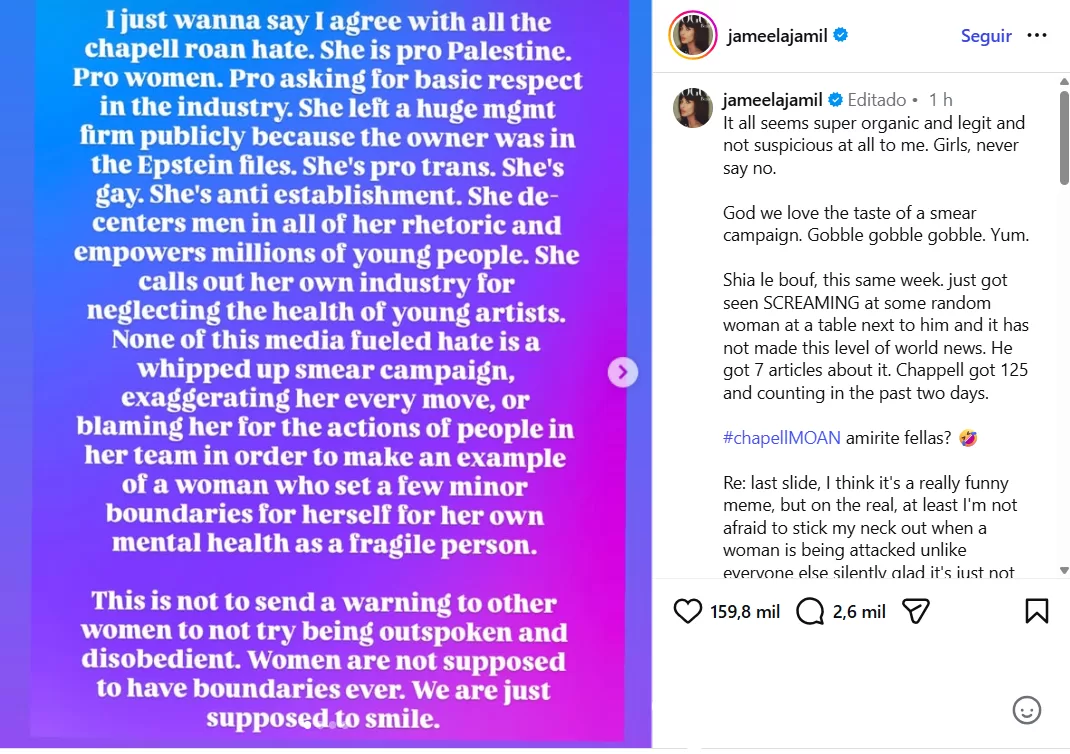Open the three-dot more options menu
Image resolution: width=1070 pixels, height=754 pixels.
(1037, 36)
